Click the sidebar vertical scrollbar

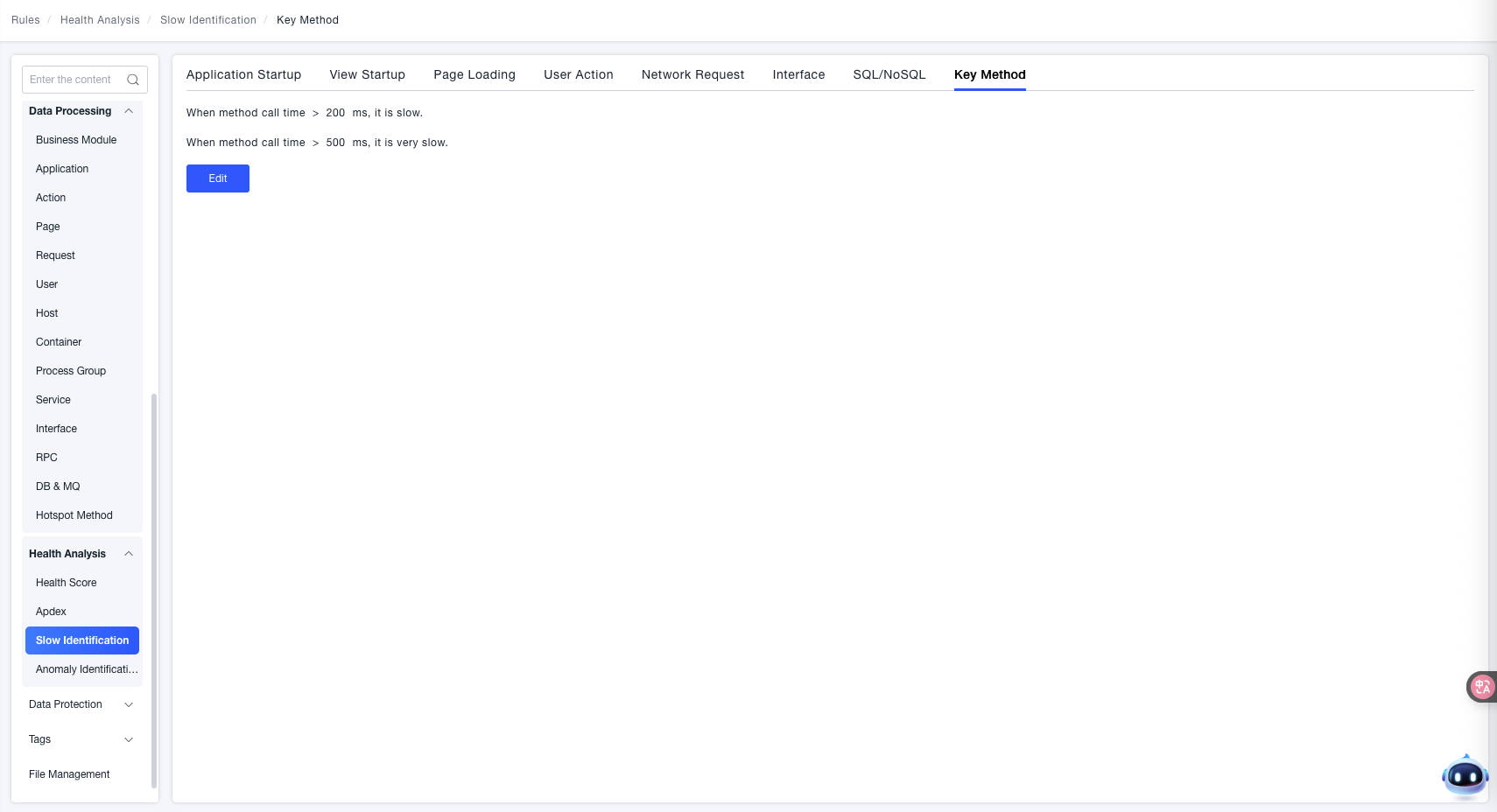[x=154, y=591]
